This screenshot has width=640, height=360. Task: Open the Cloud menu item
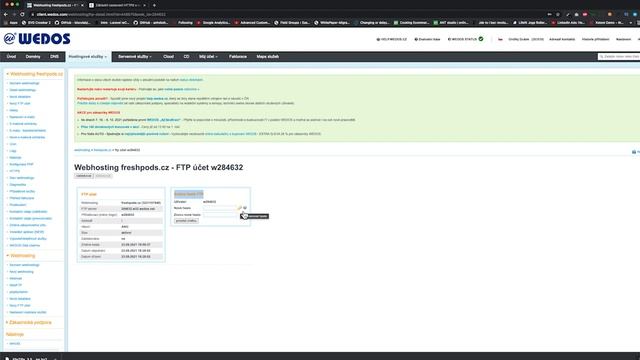pos(169,57)
